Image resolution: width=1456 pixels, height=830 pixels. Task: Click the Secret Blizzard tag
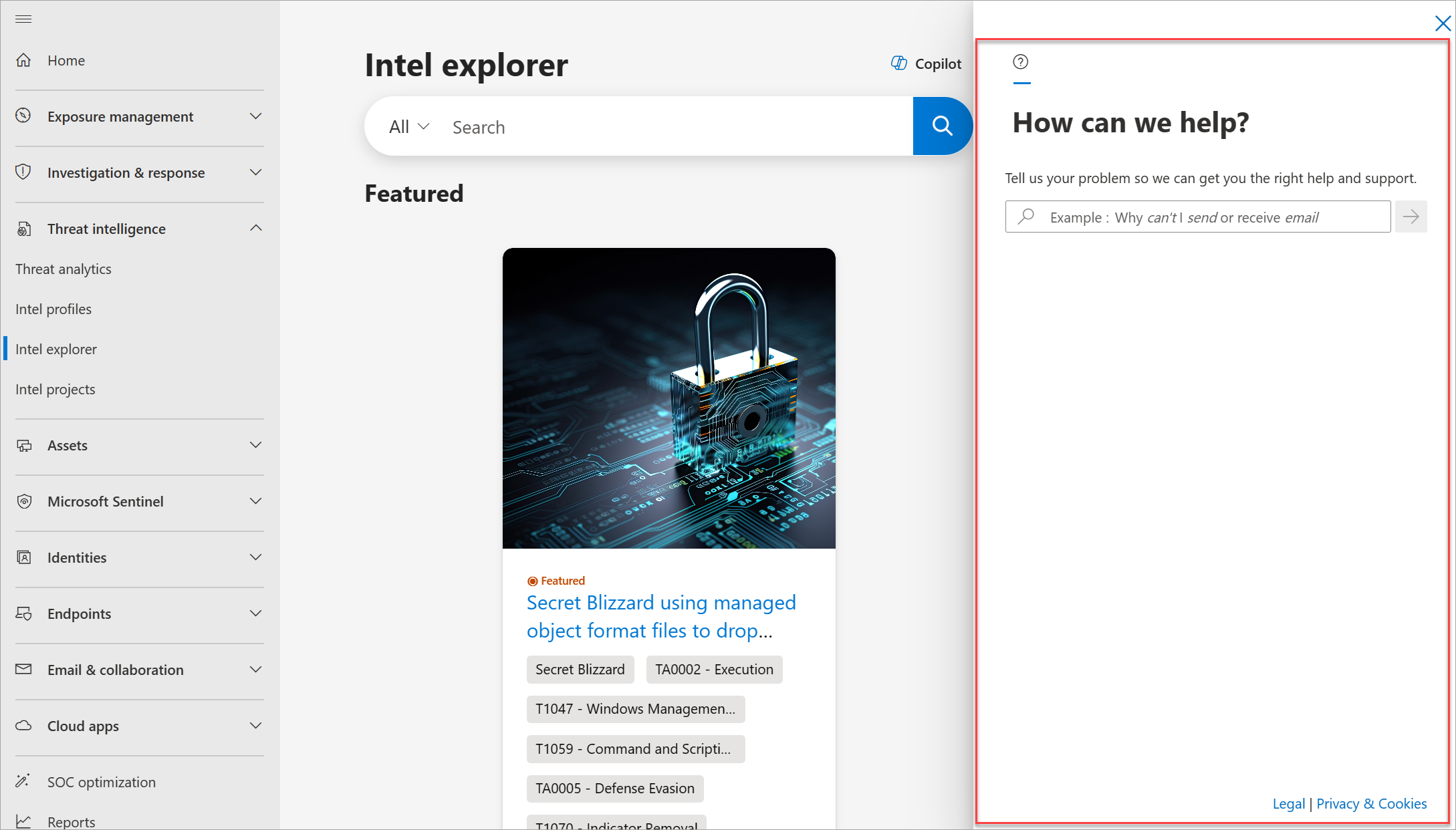[x=580, y=670]
